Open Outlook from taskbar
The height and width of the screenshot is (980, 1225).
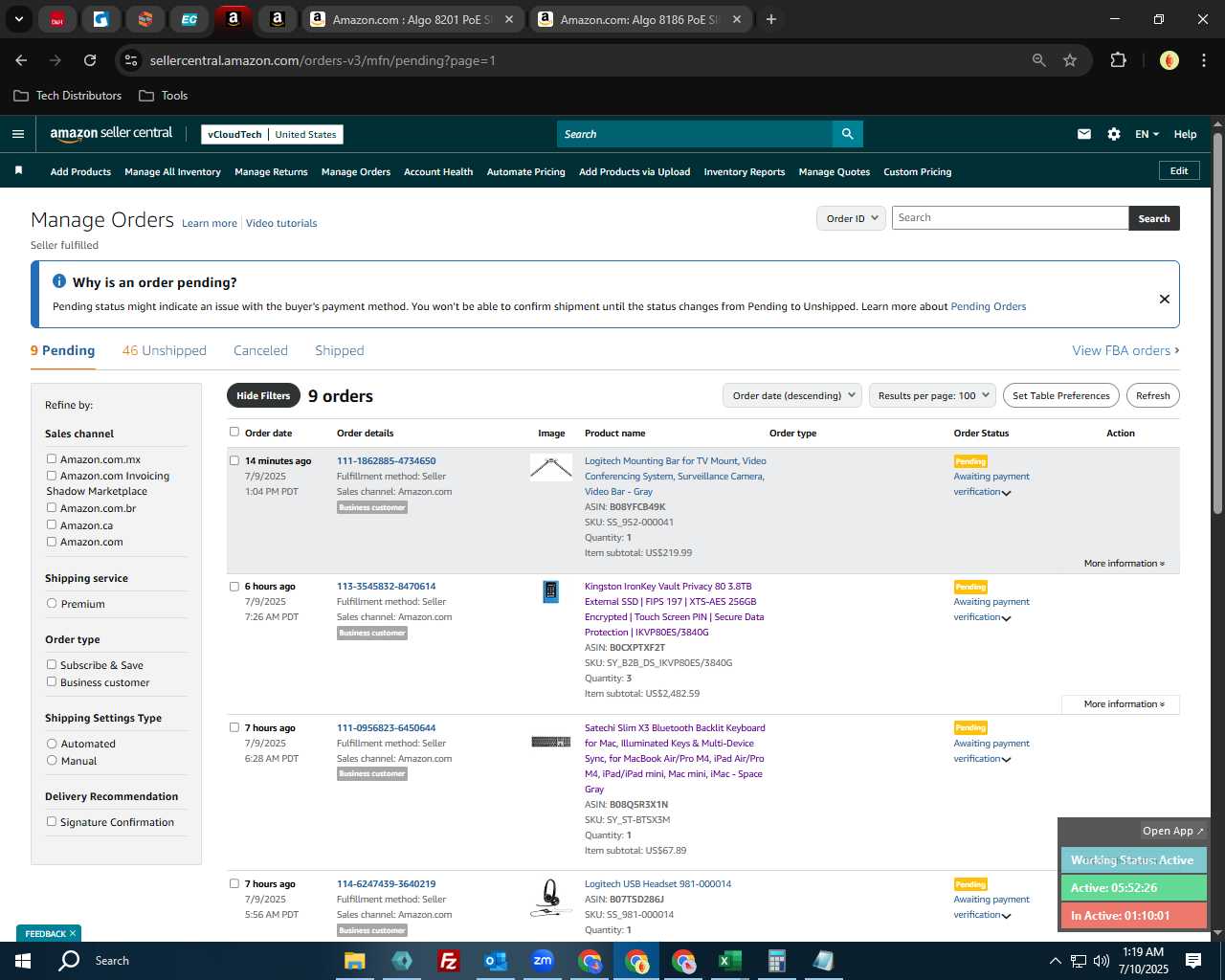(x=495, y=961)
